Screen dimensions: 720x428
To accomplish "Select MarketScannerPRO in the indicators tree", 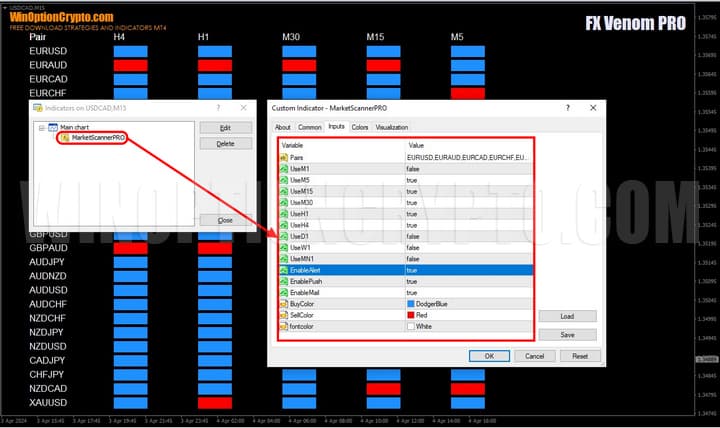I will pos(98,138).
